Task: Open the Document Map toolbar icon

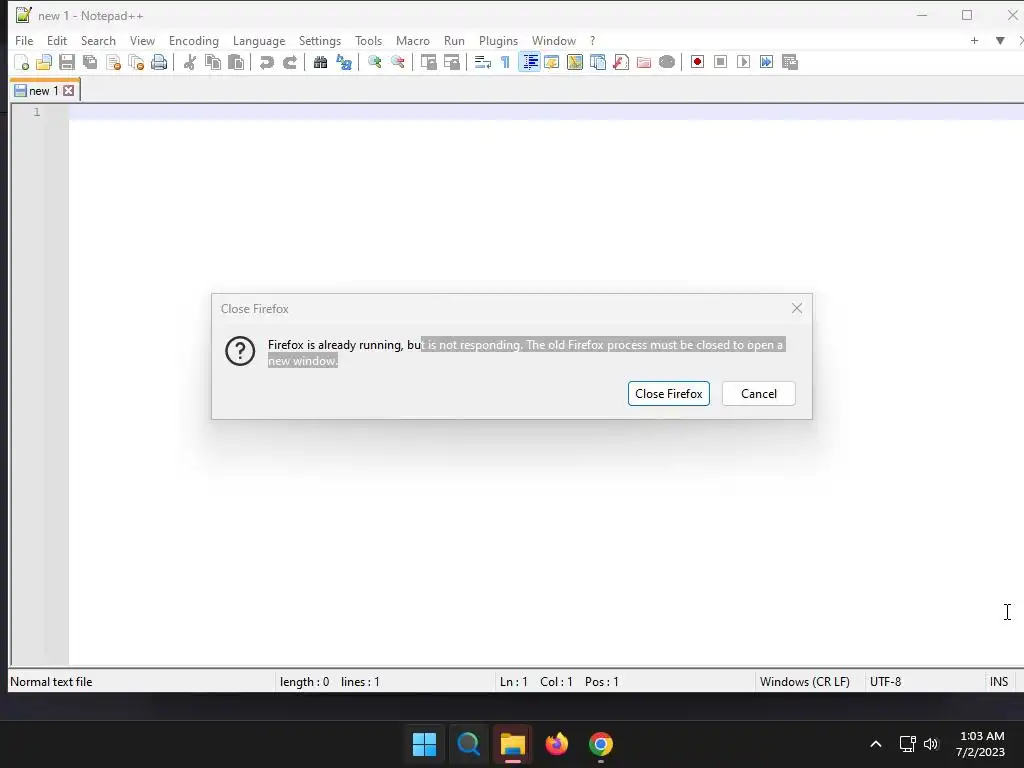Action: coord(575,62)
